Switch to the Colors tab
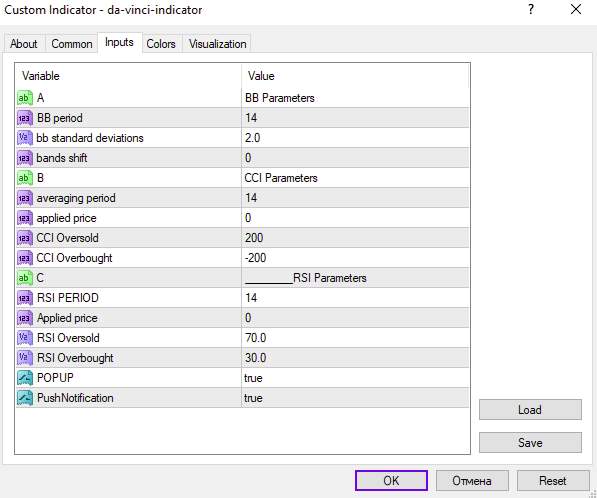 (x=161, y=44)
